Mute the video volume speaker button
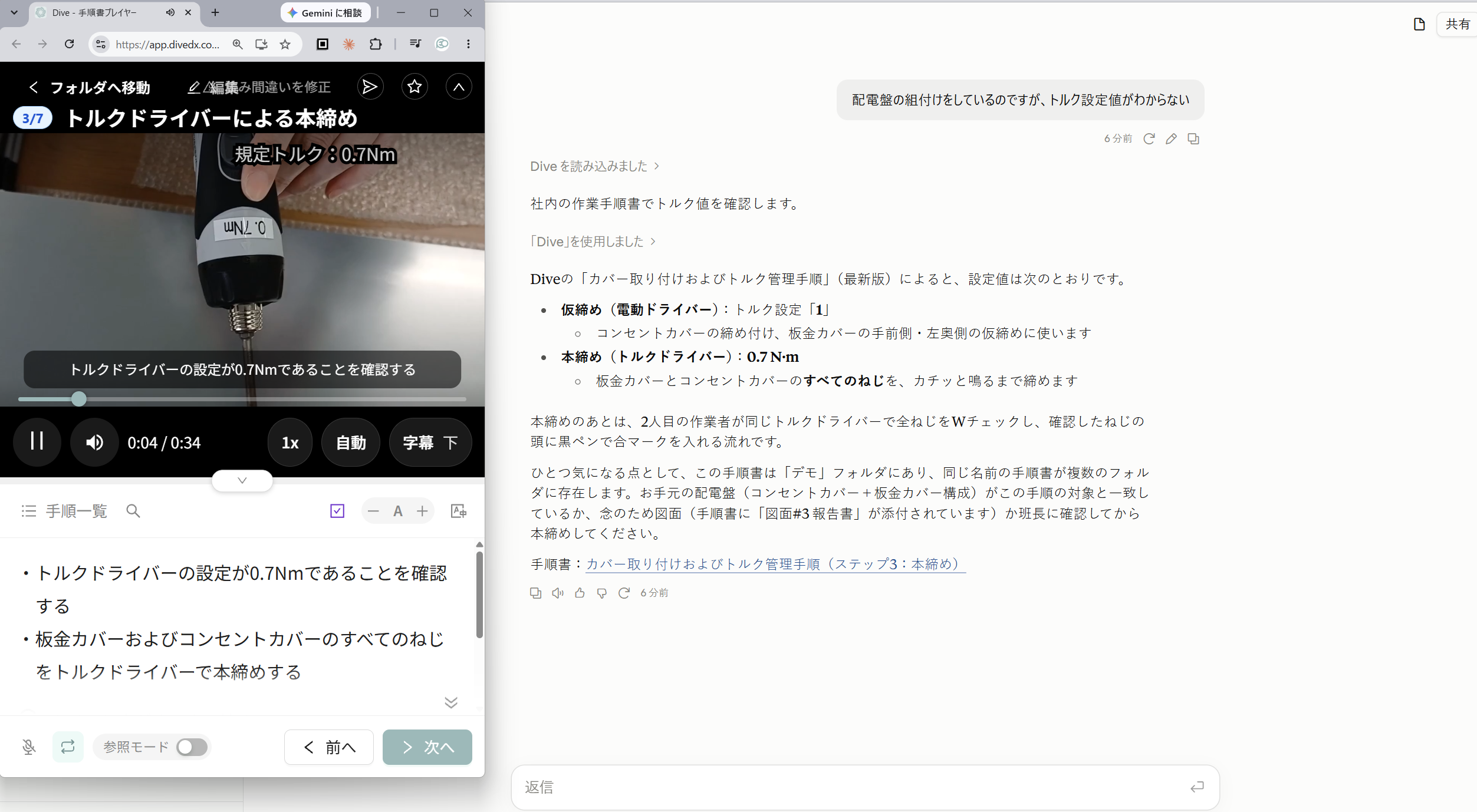The image size is (1477, 812). pyautogui.click(x=94, y=442)
